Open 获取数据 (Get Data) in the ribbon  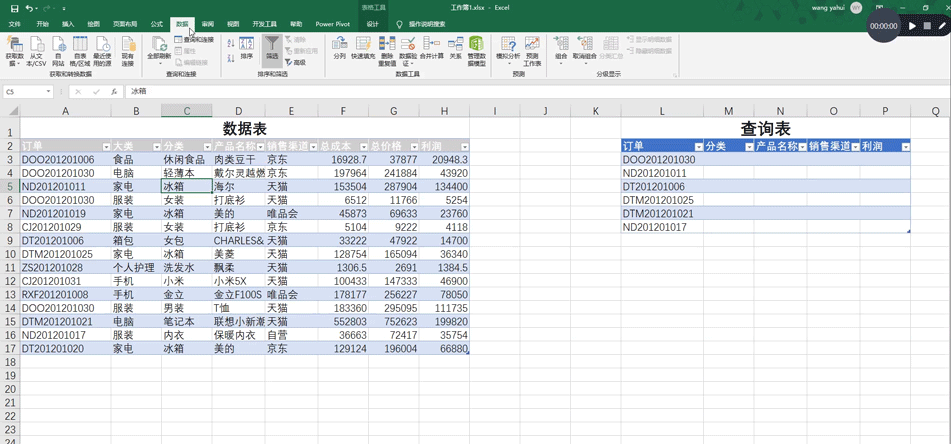(15, 51)
